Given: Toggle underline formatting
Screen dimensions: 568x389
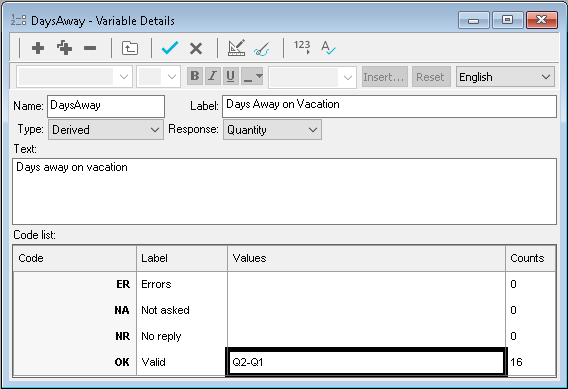Looking at the screenshot, I should [x=230, y=76].
